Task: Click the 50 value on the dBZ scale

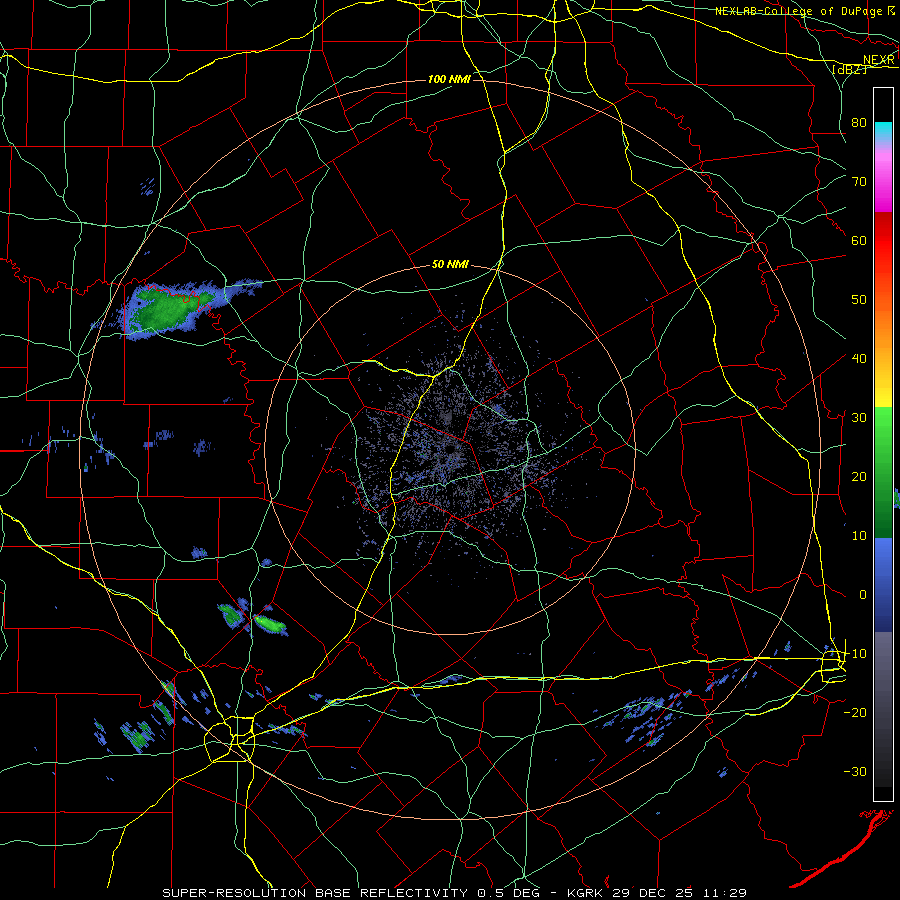Action: (x=859, y=300)
